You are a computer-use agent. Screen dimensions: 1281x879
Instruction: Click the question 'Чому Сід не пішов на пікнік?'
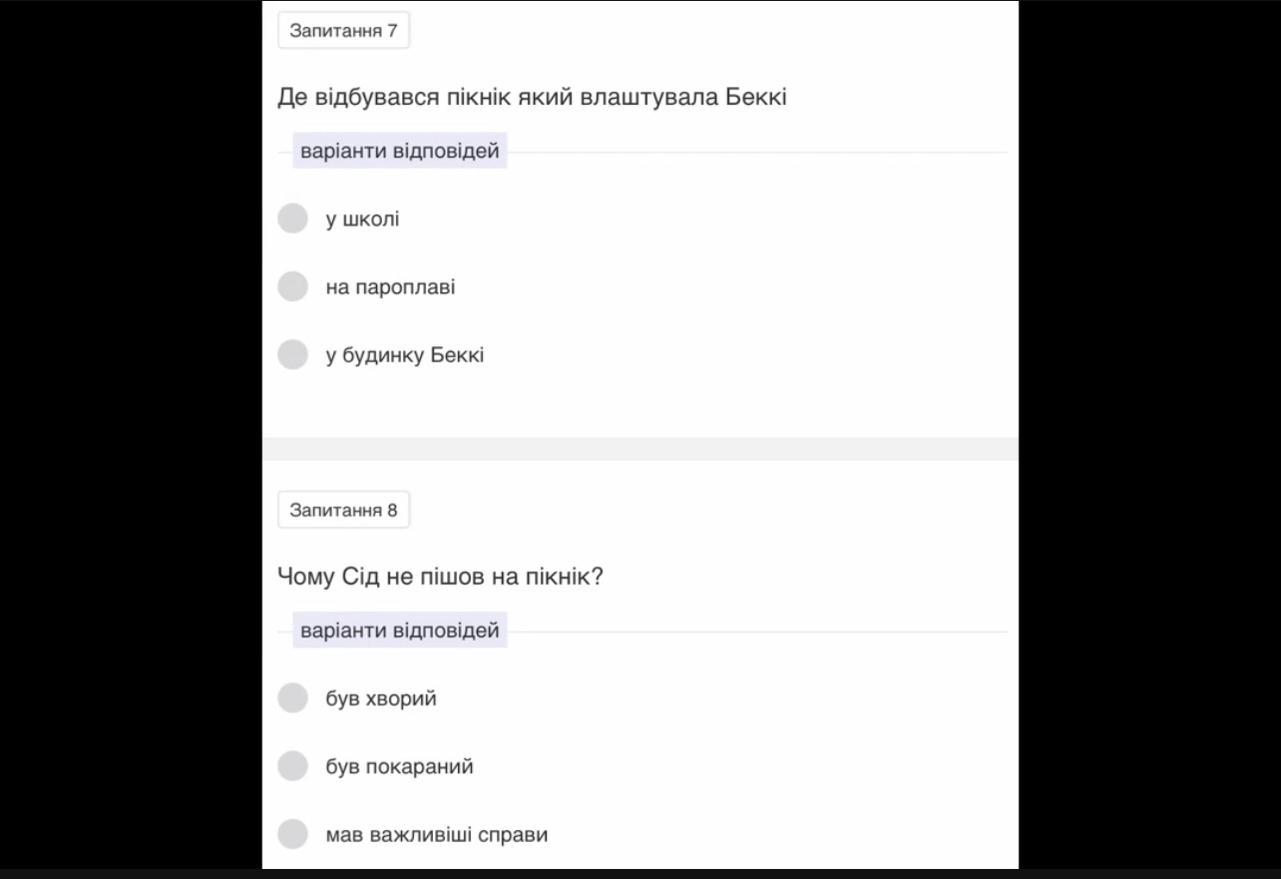pos(440,577)
